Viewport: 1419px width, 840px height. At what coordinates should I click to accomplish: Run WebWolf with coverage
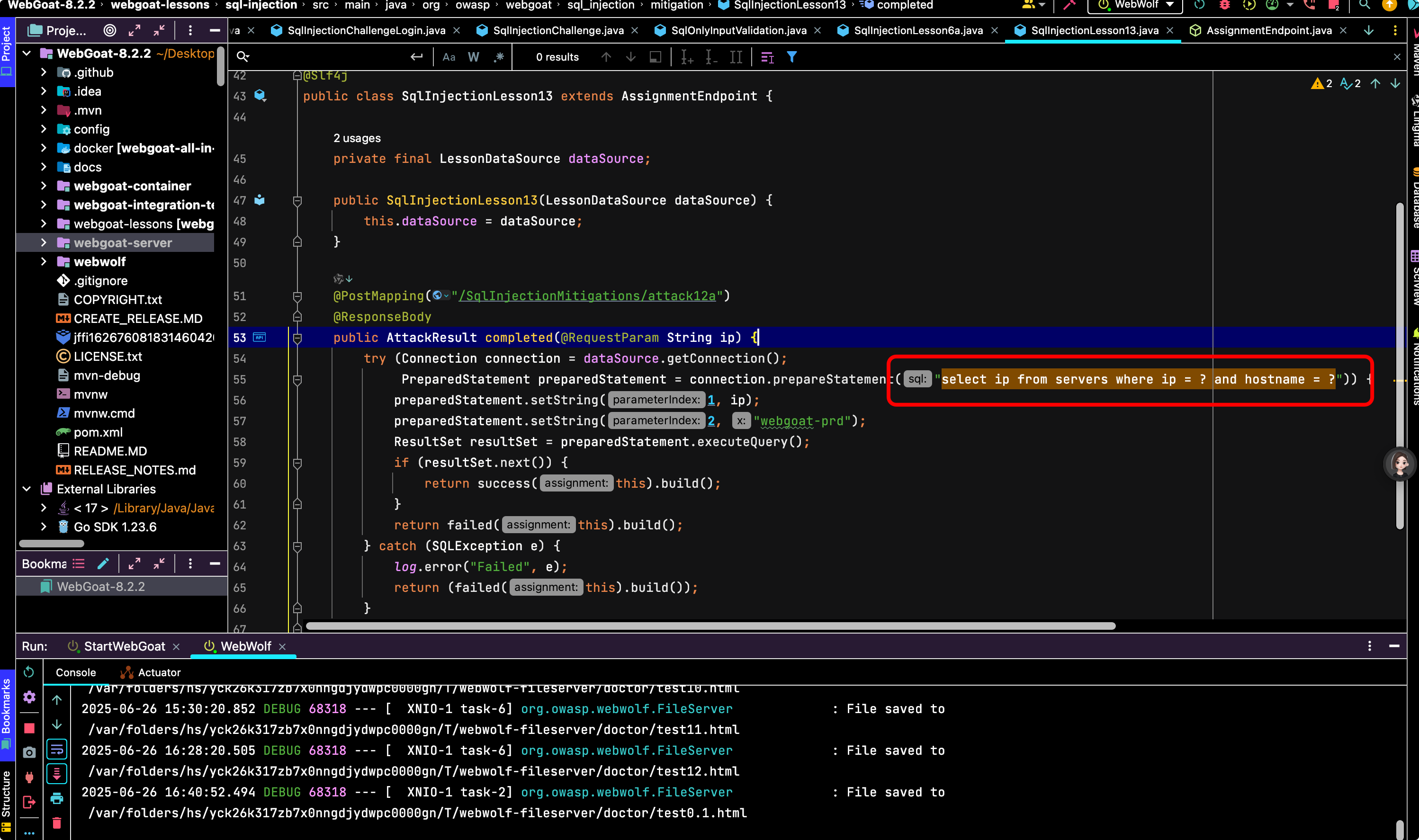(x=1248, y=5)
